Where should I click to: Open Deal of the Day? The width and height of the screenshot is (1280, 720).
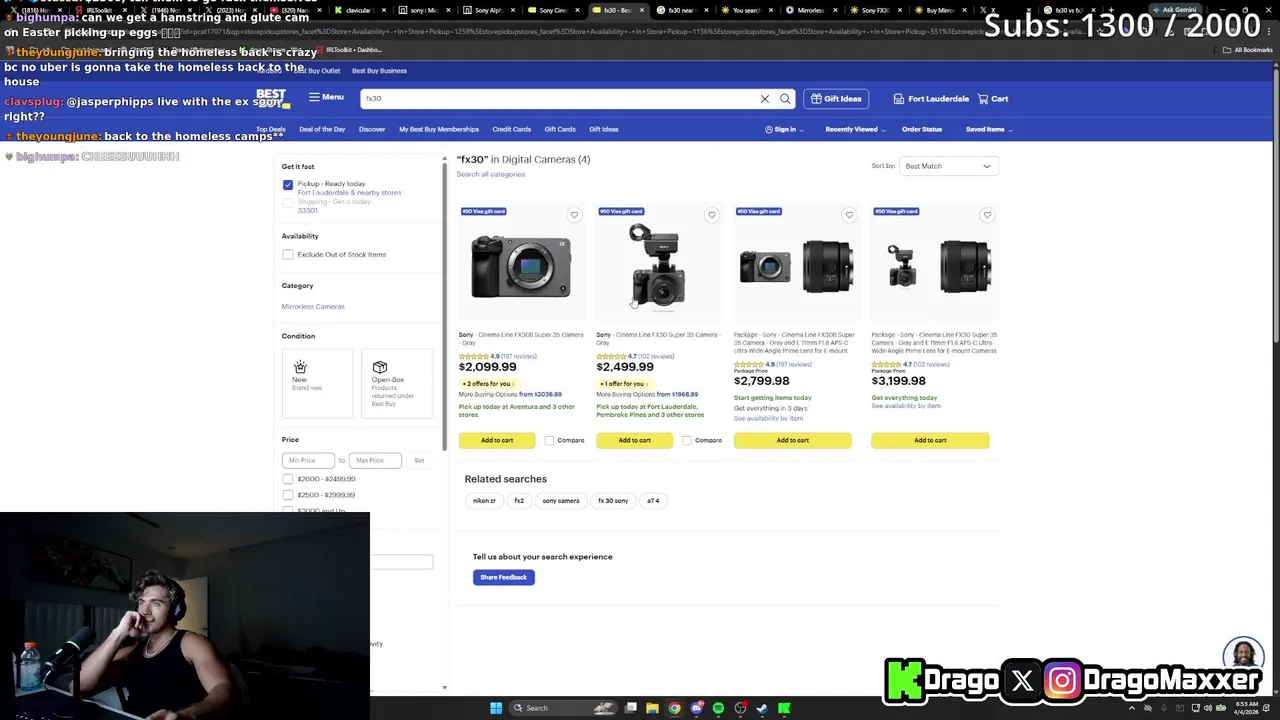pyautogui.click(x=322, y=129)
